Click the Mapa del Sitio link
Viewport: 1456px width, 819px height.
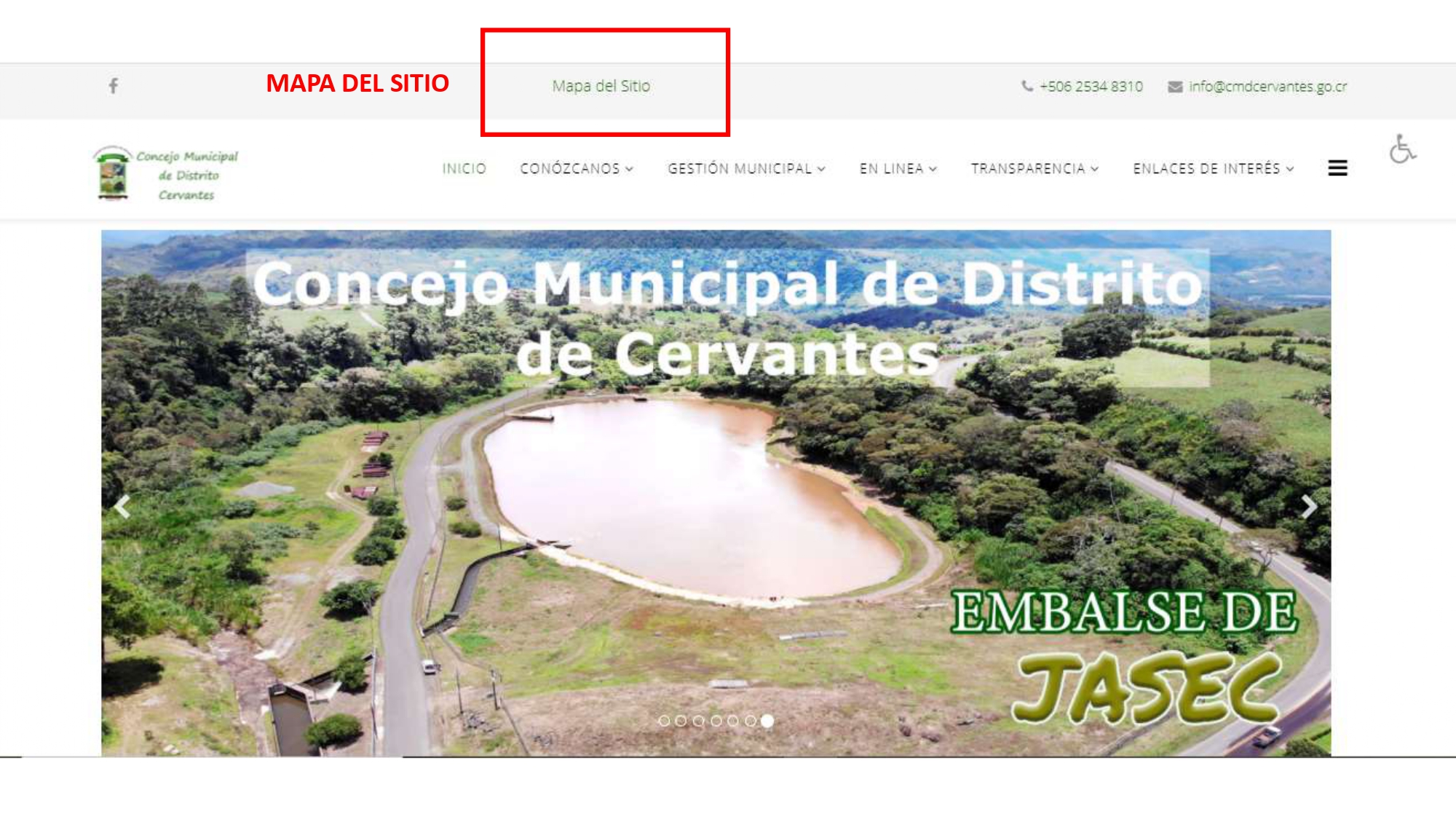pyautogui.click(x=601, y=86)
